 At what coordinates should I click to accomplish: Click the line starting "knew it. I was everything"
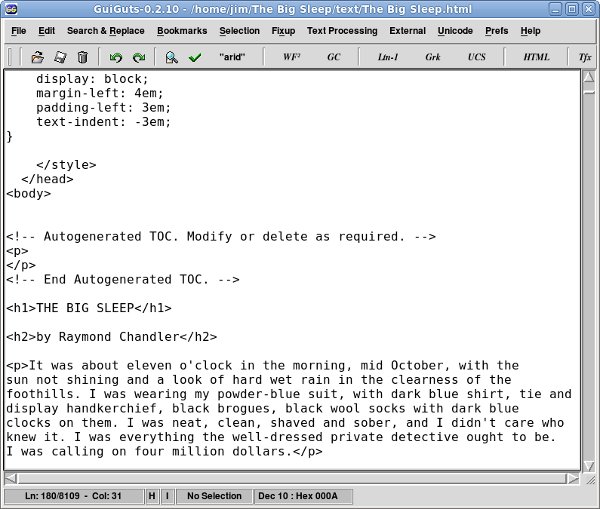(x=281, y=437)
